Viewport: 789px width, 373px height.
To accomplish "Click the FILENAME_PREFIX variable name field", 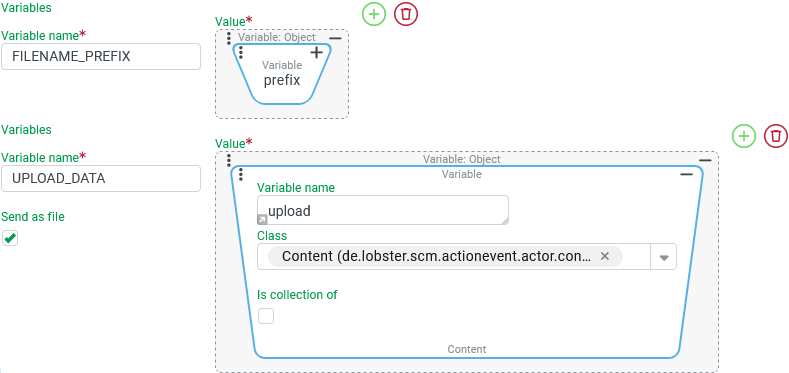I will click(101, 56).
